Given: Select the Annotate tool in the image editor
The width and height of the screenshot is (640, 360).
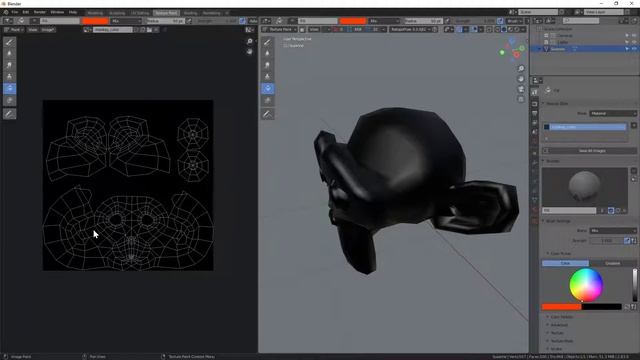Looking at the screenshot, I should 9,114.
